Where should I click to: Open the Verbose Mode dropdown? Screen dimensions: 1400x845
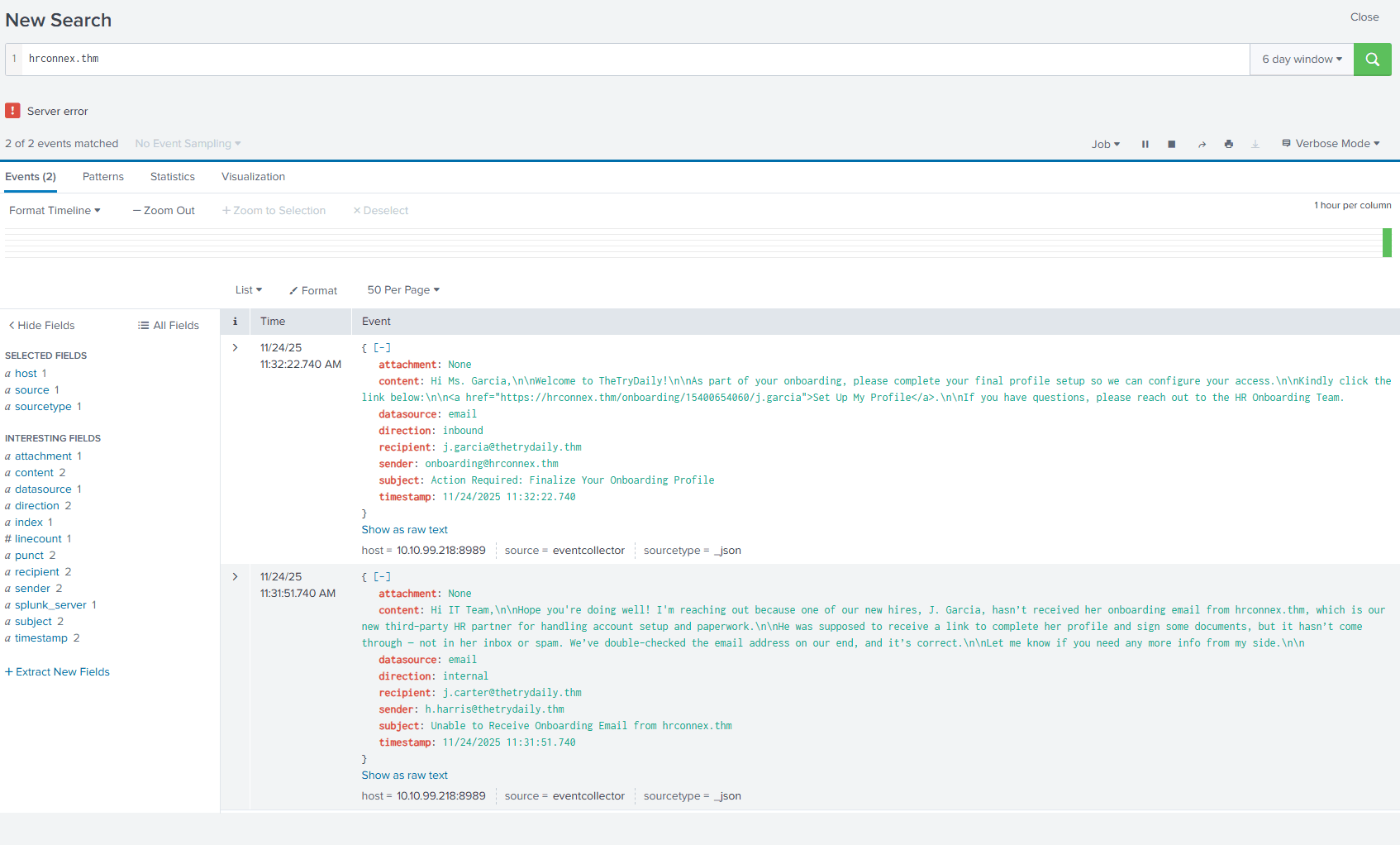1331,144
